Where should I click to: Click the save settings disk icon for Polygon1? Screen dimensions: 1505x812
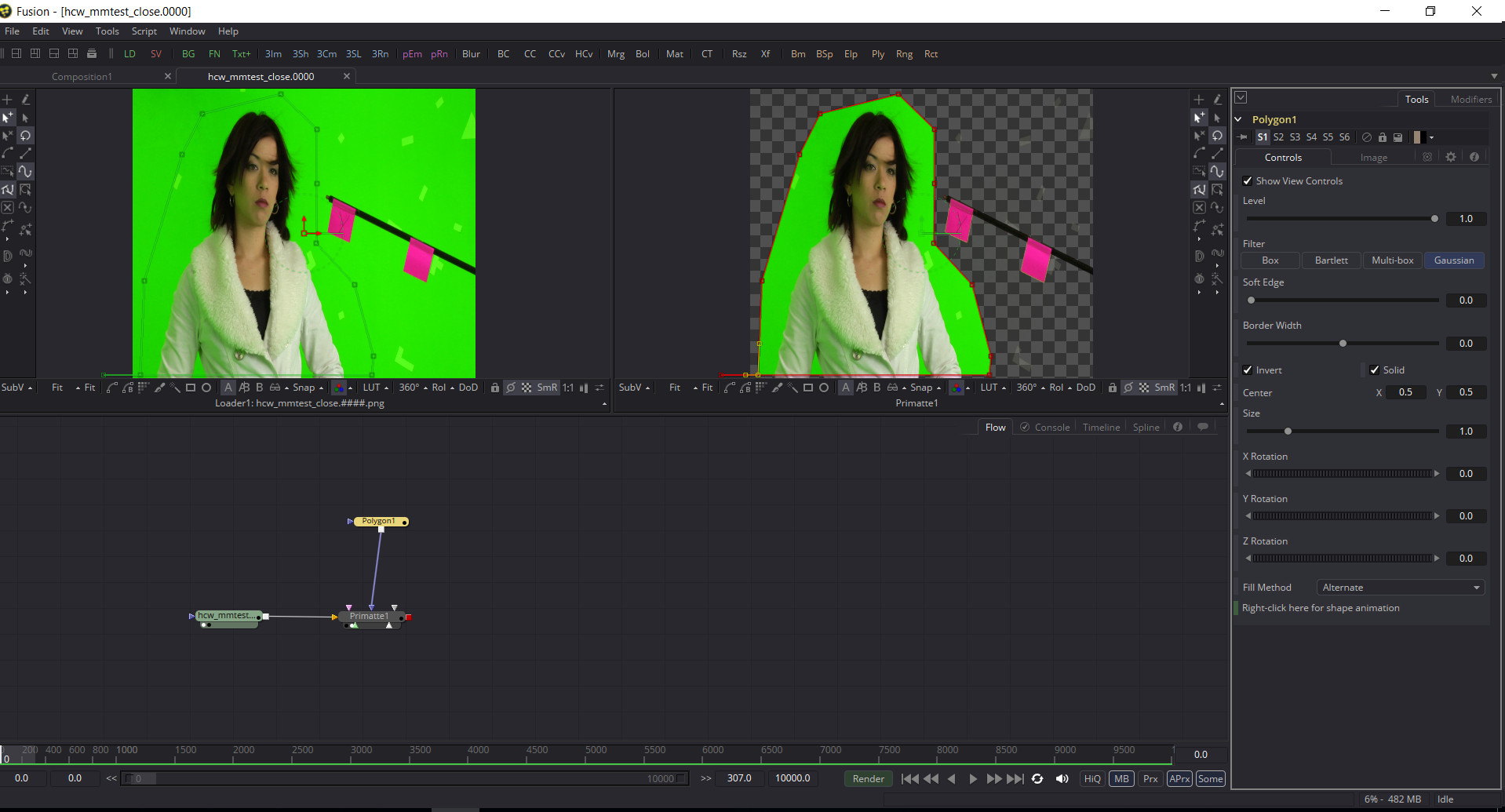(x=1397, y=137)
